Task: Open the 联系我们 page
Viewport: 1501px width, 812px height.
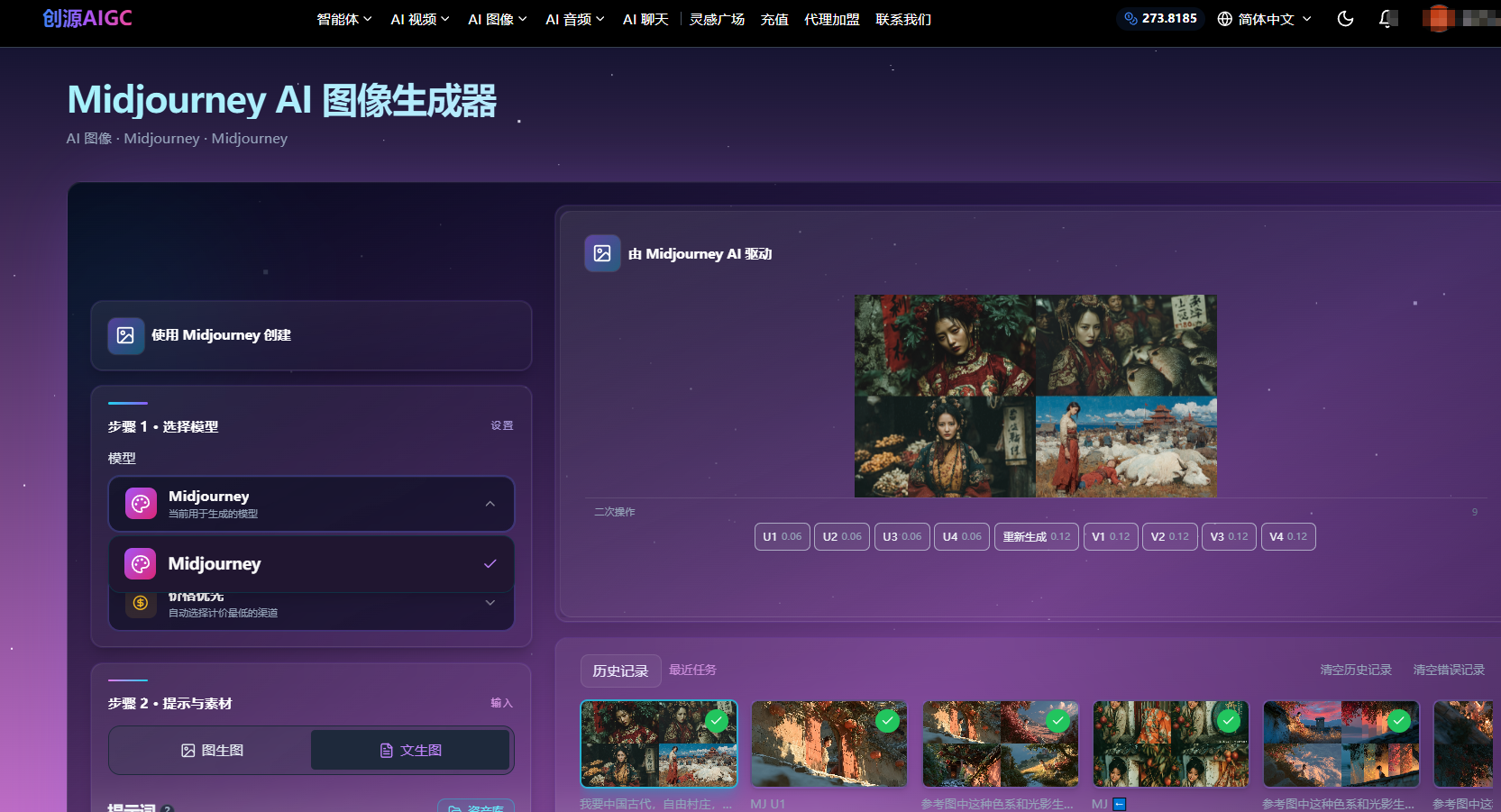Action: pos(903,19)
